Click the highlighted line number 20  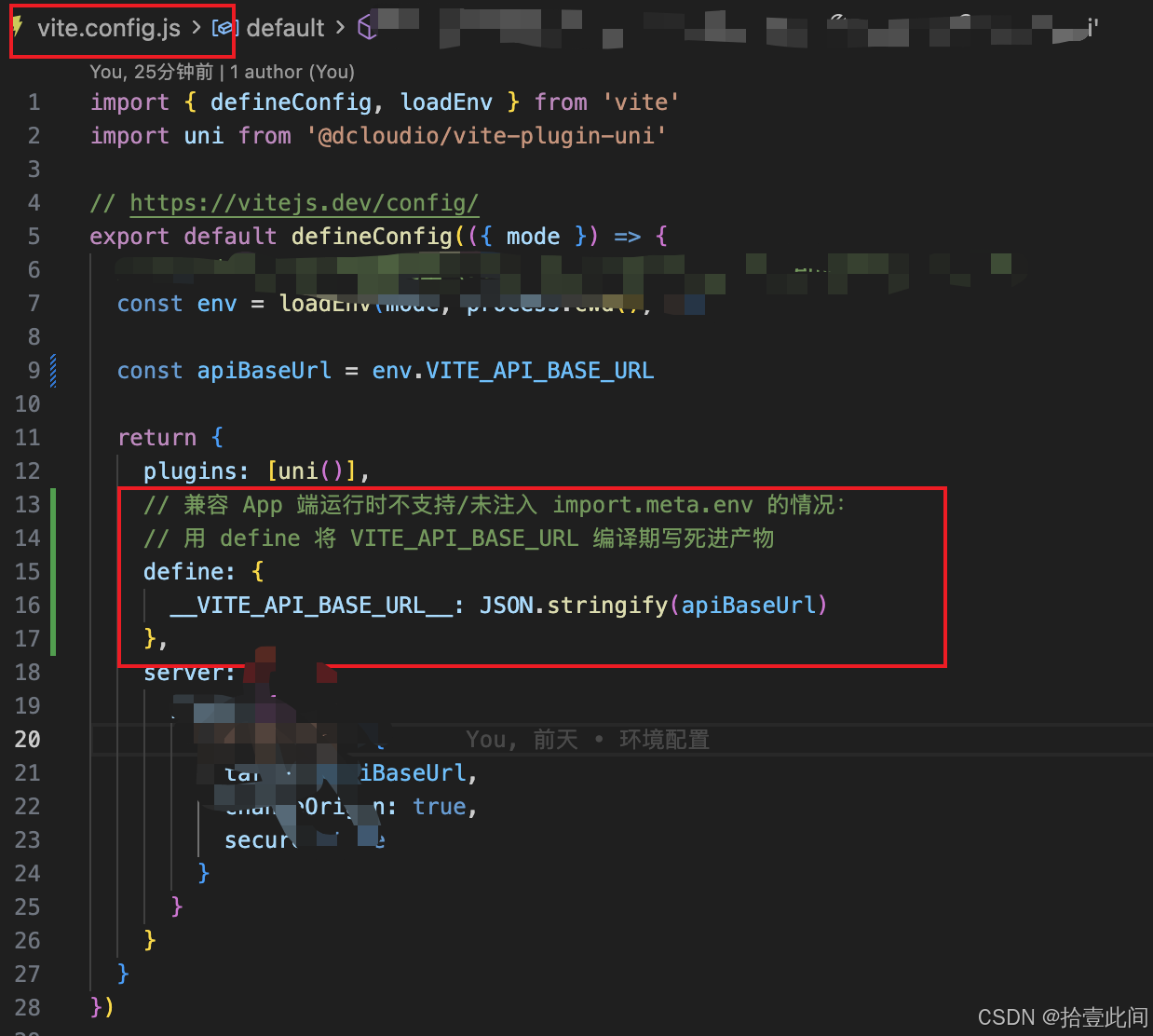pyautogui.click(x=28, y=740)
